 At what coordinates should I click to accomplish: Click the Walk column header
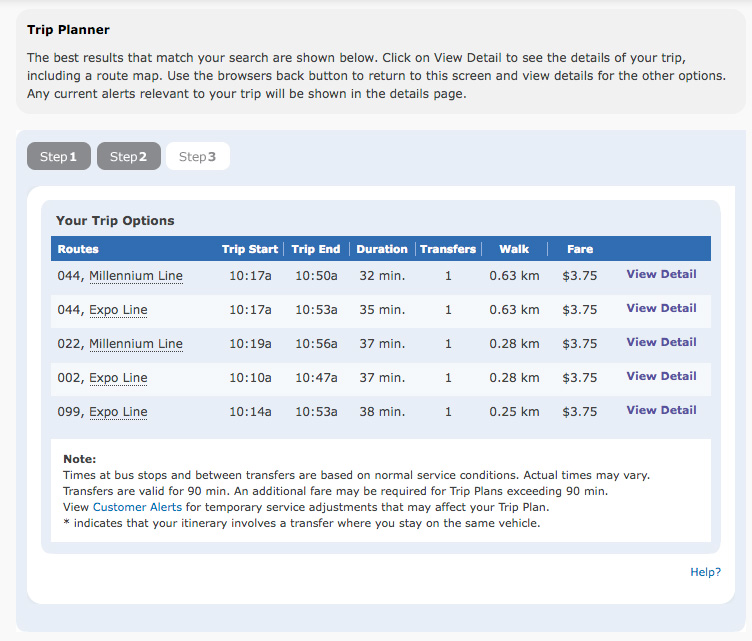[x=514, y=249]
